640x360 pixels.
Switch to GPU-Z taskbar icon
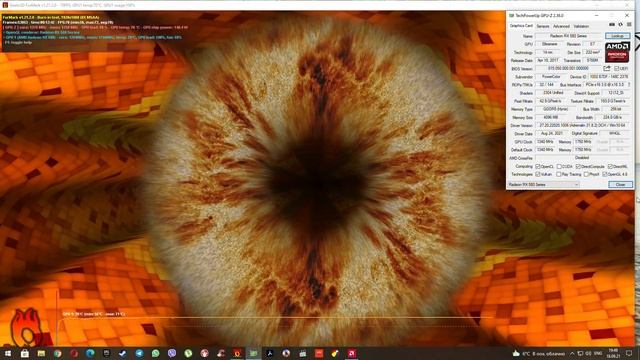pyautogui.click(x=253, y=353)
